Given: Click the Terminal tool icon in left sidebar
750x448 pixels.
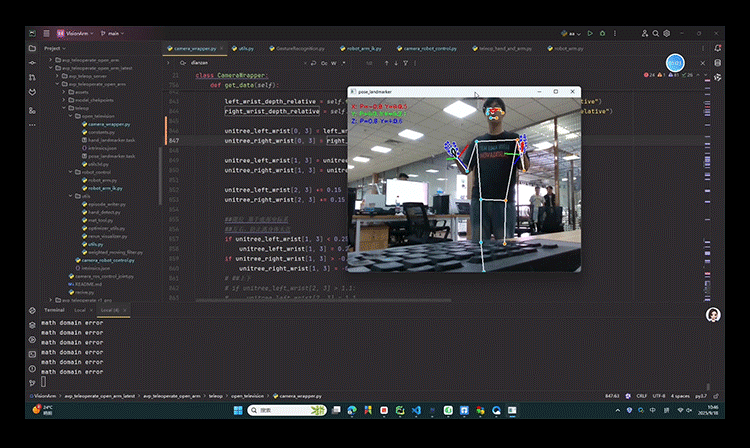Looking at the screenshot, I should pyautogui.click(x=33, y=353).
